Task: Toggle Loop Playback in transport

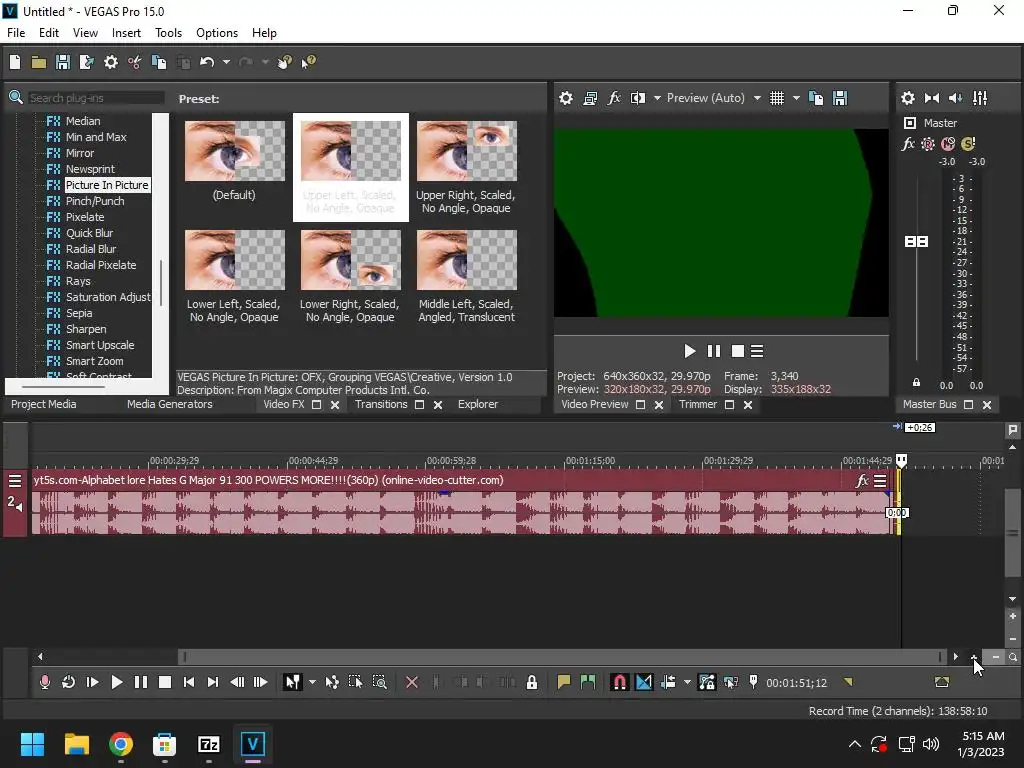Action: point(68,682)
